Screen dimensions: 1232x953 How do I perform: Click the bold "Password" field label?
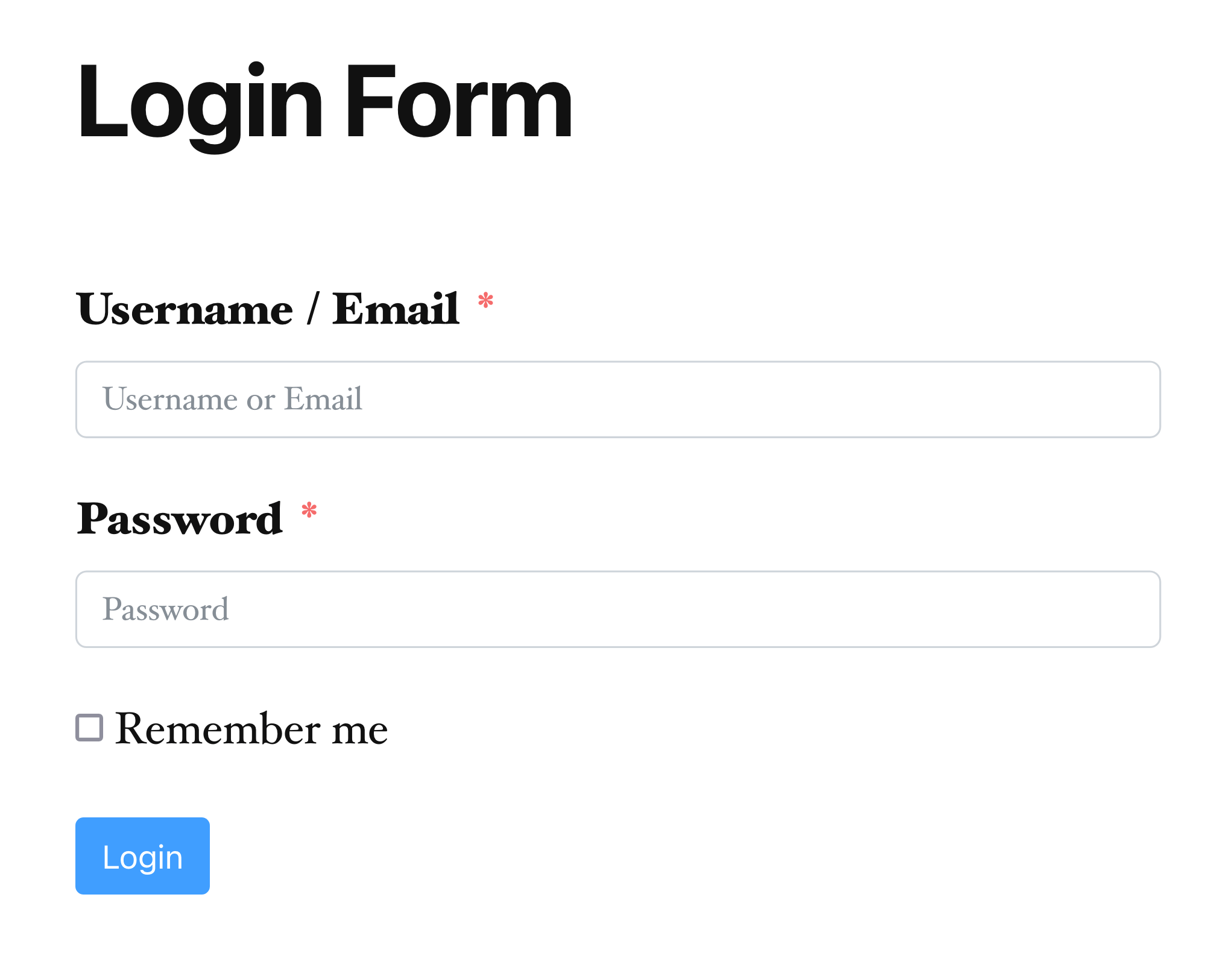[x=180, y=518]
